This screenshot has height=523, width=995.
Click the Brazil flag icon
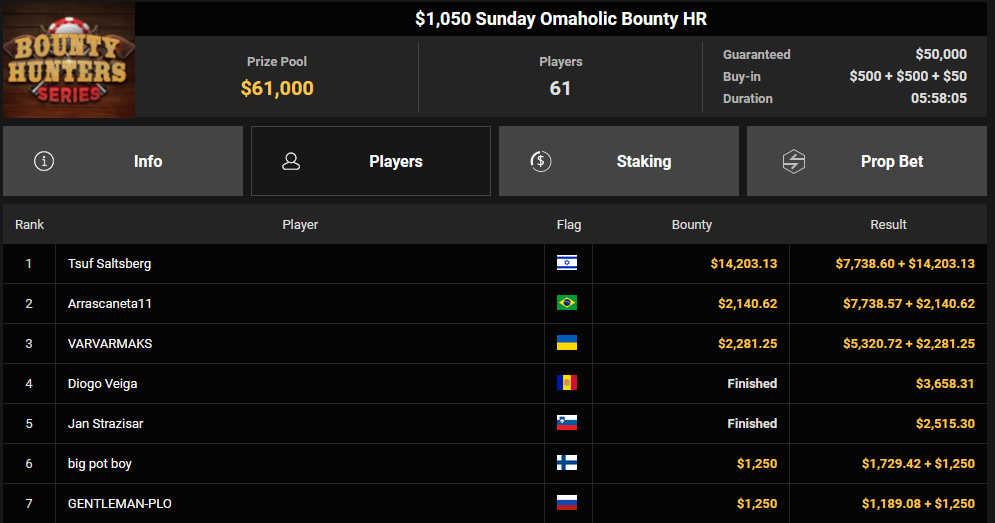pyautogui.click(x=567, y=303)
